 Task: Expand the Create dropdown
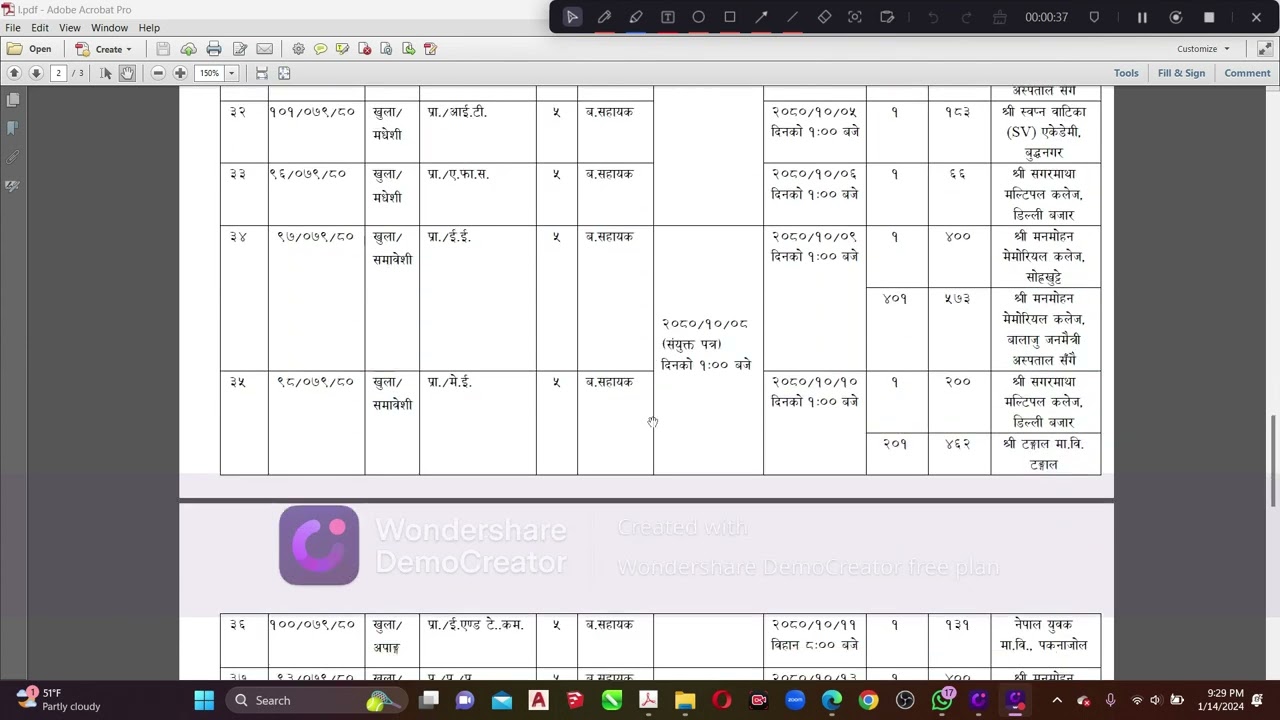pos(103,49)
